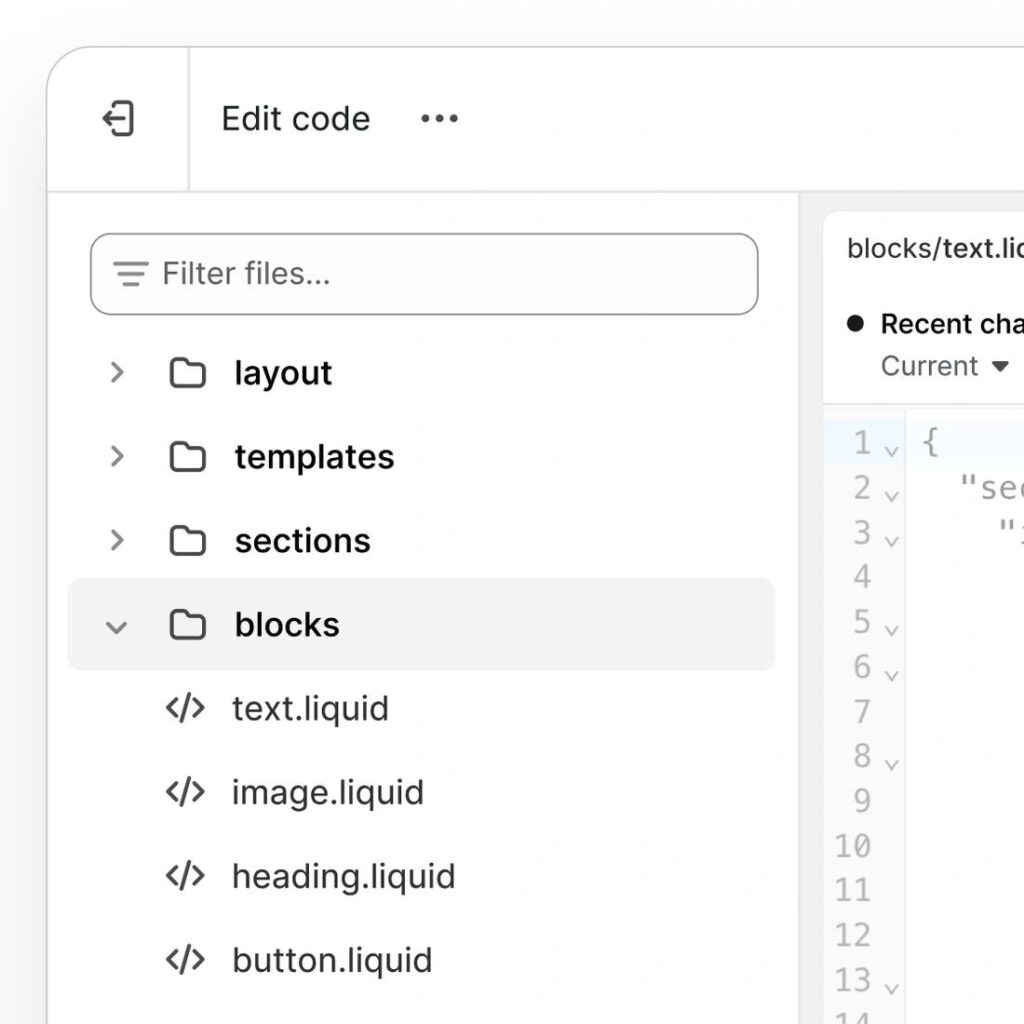Fold code at line 1 arrow
This screenshot has height=1024, width=1024.
[891, 451]
